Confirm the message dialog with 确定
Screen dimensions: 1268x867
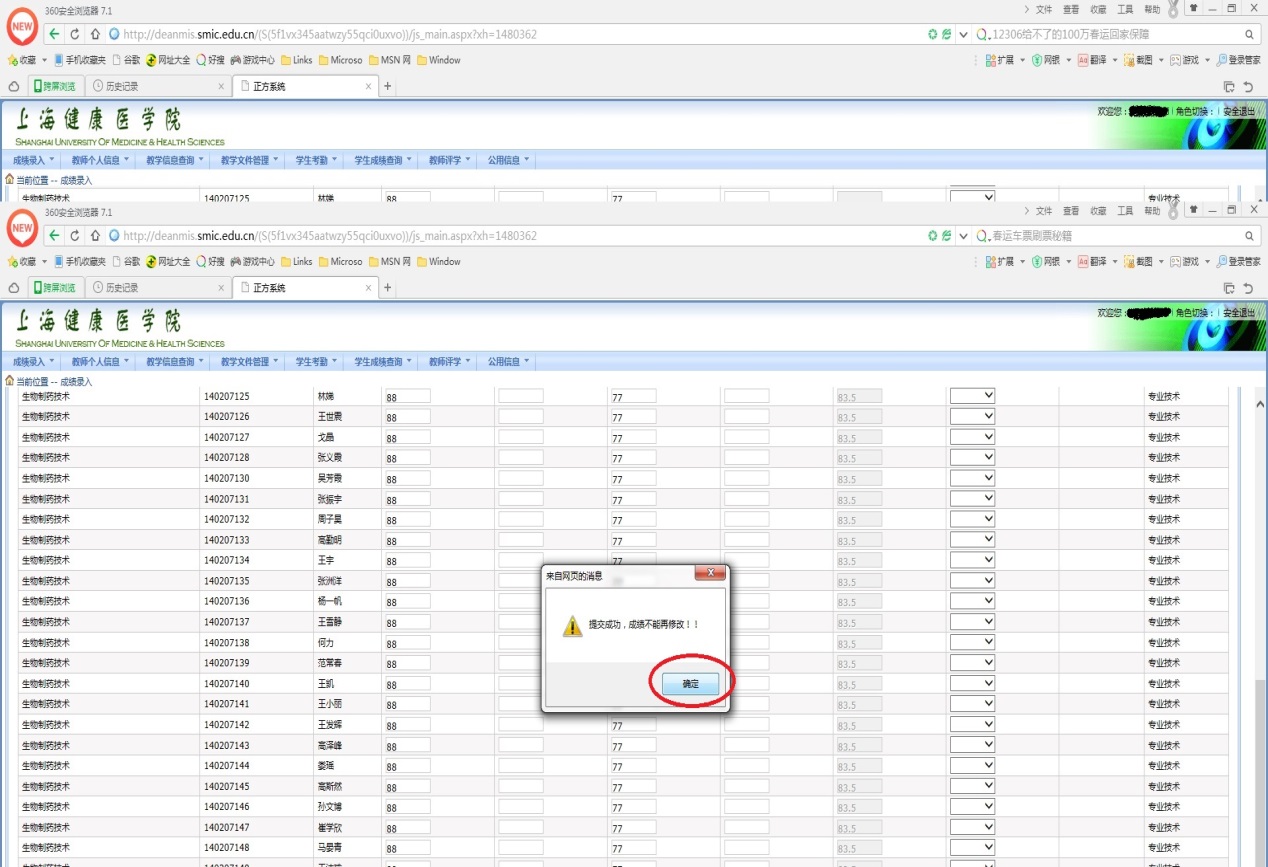pyautogui.click(x=691, y=684)
